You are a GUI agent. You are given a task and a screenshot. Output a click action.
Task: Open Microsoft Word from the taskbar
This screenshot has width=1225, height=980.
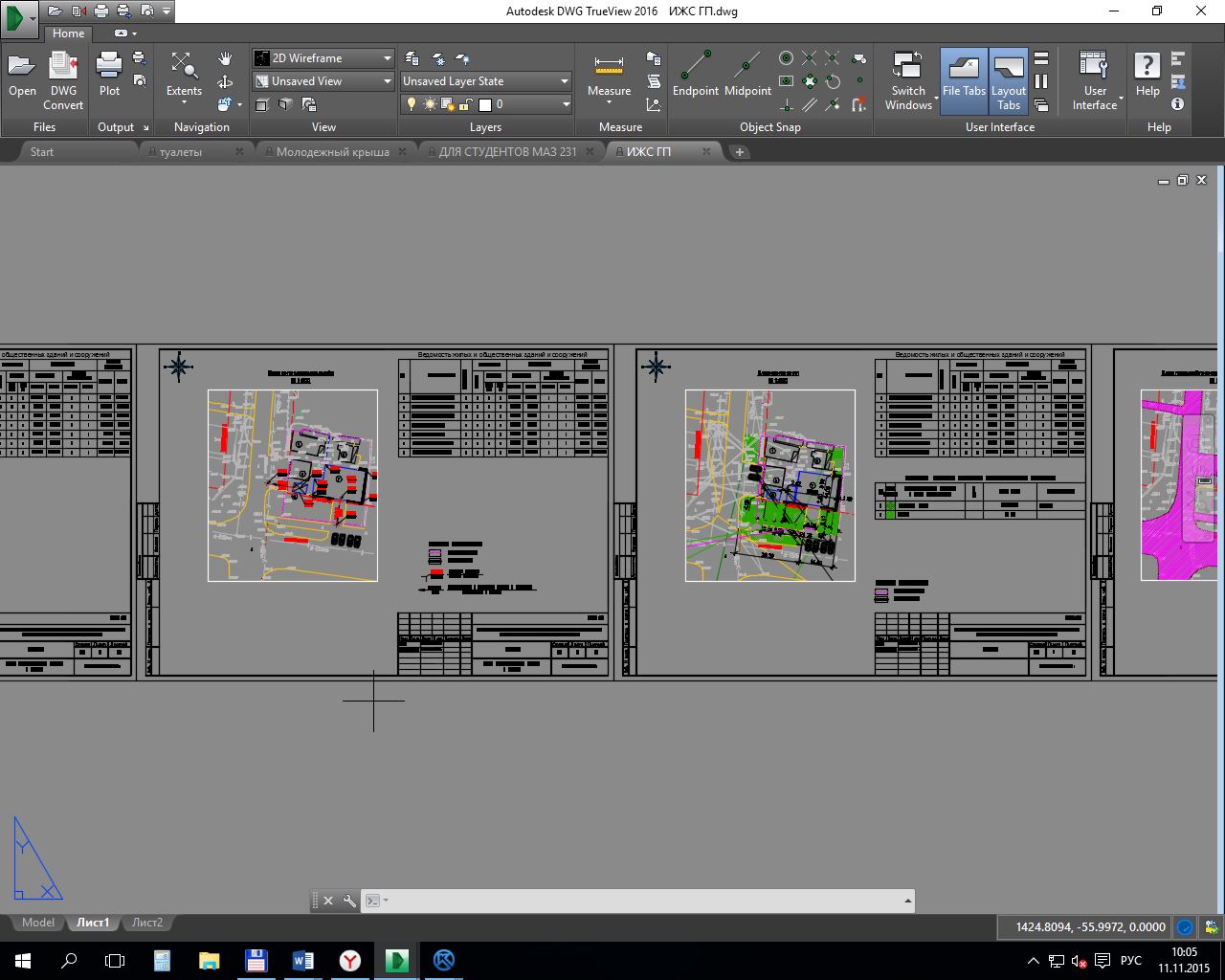coord(303,960)
